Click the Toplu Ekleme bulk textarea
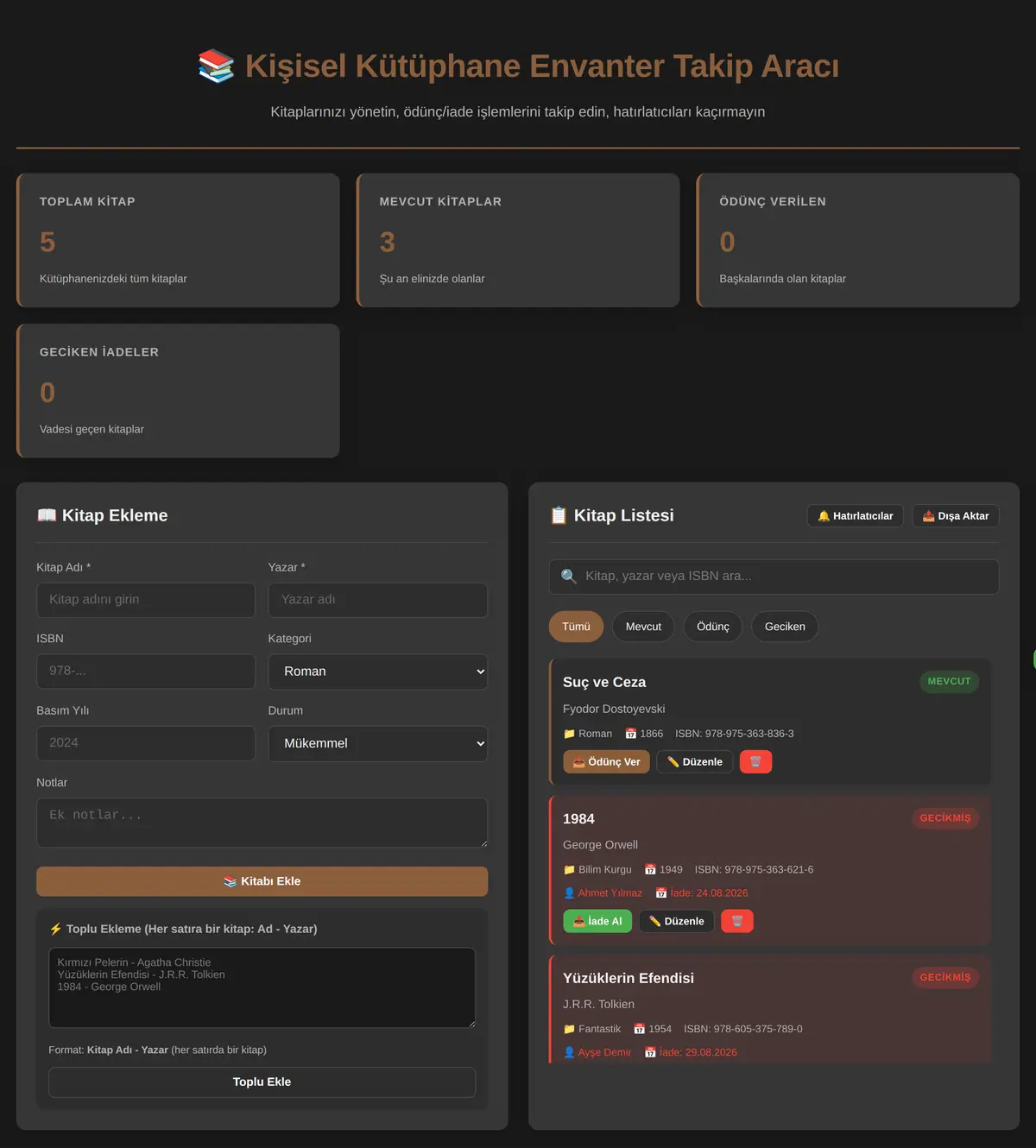This screenshot has height=1148, width=1036. (x=262, y=987)
